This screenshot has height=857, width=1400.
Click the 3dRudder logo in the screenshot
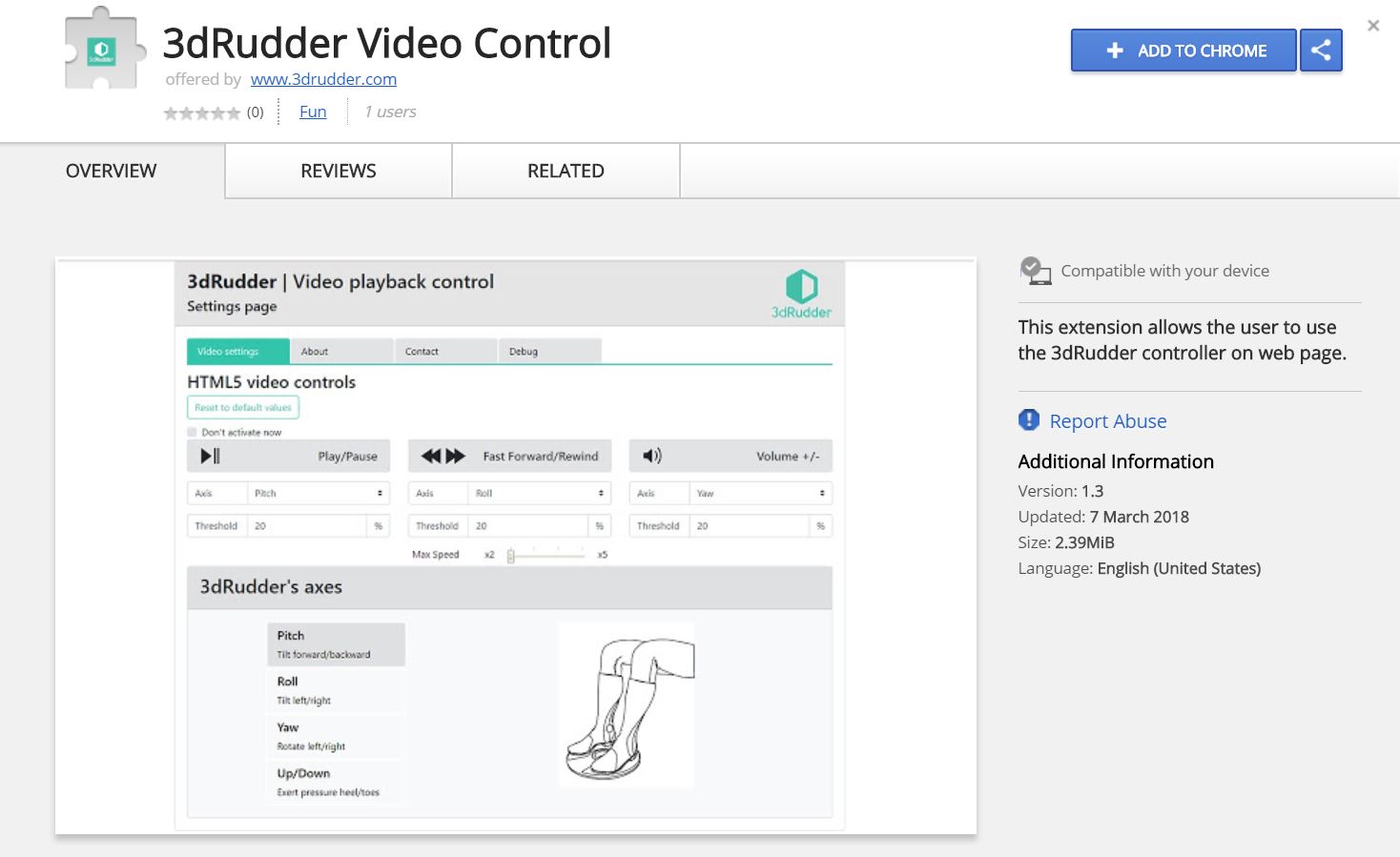coord(801,294)
